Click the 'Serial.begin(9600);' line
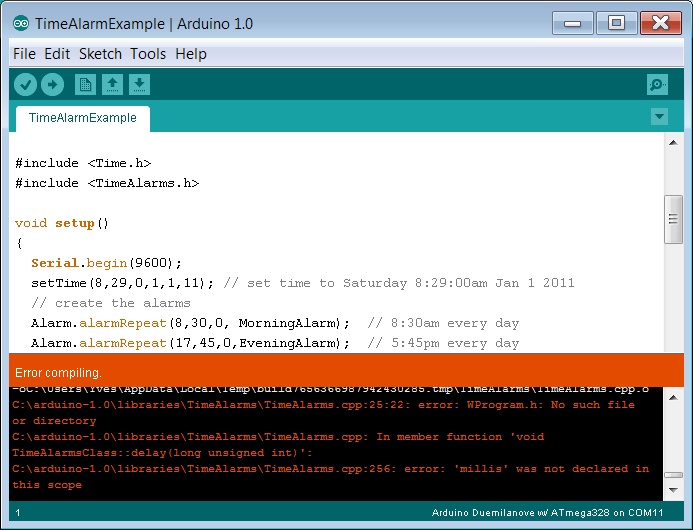 tap(106, 263)
